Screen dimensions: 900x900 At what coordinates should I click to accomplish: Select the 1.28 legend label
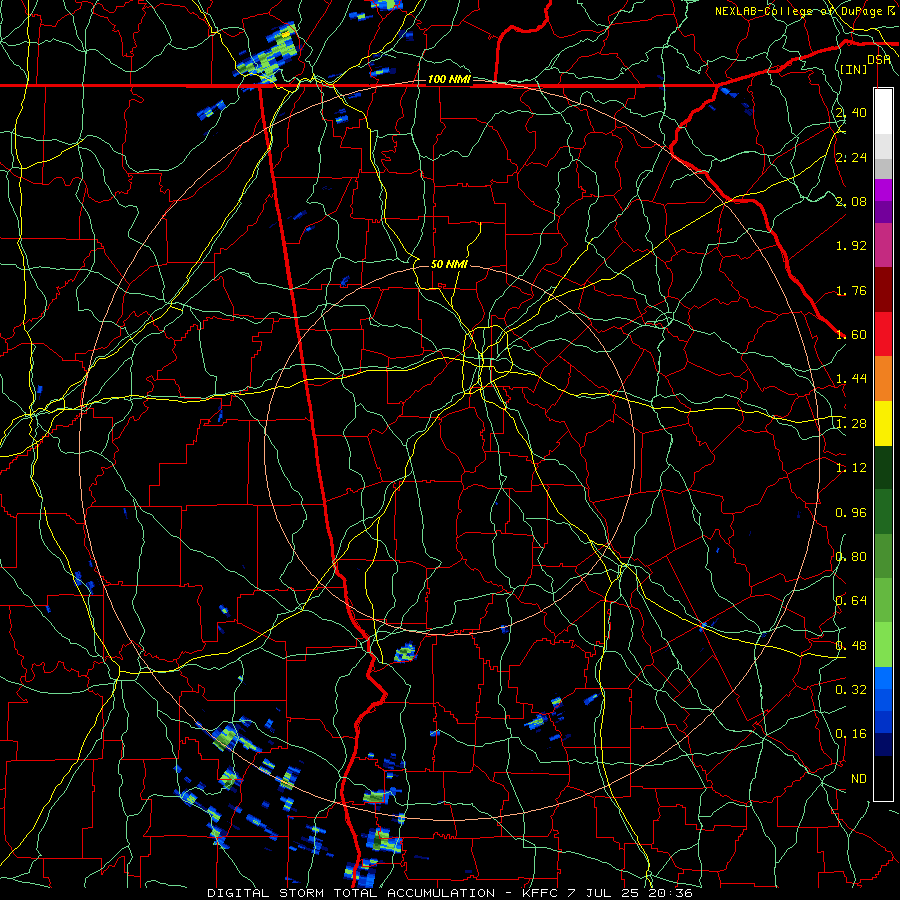pyautogui.click(x=851, y=424)
